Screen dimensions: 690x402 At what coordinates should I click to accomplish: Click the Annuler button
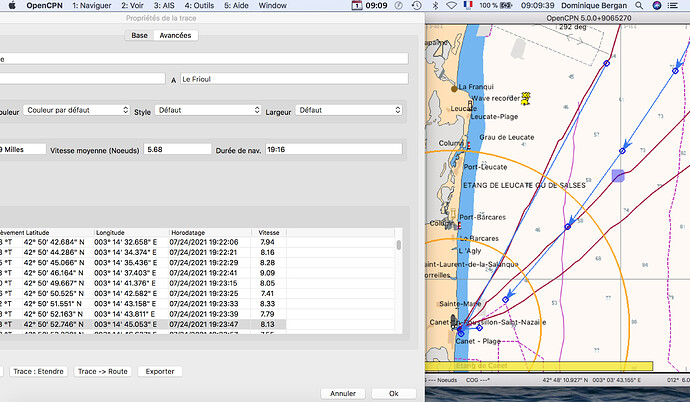343,393
